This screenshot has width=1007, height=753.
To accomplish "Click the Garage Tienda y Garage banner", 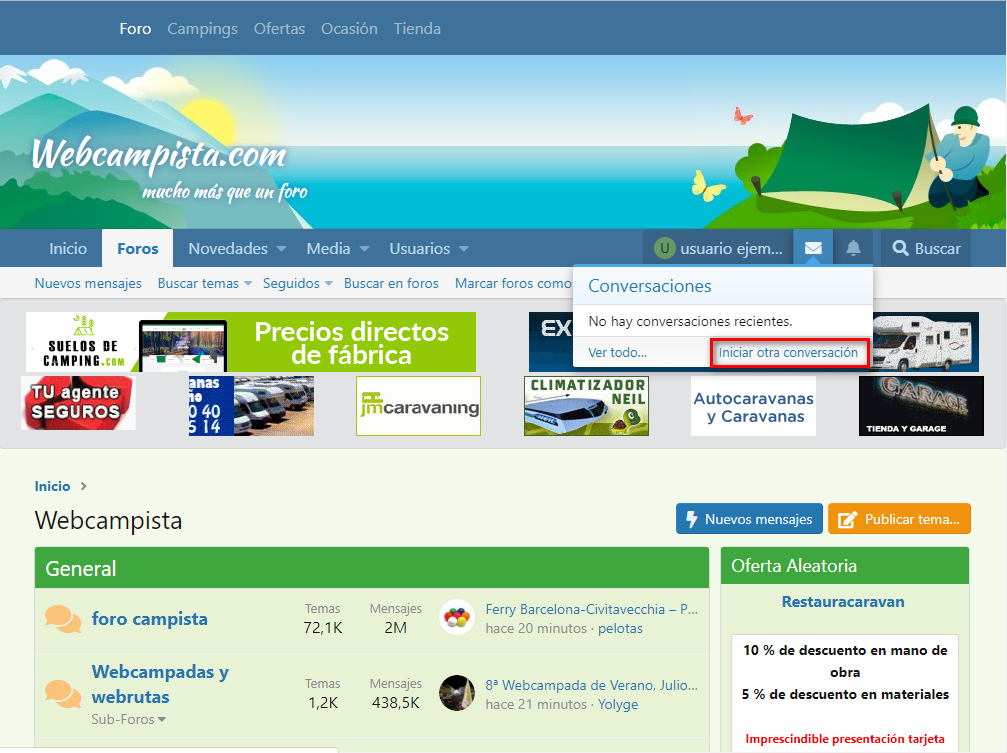I will (x=921, y=405).
